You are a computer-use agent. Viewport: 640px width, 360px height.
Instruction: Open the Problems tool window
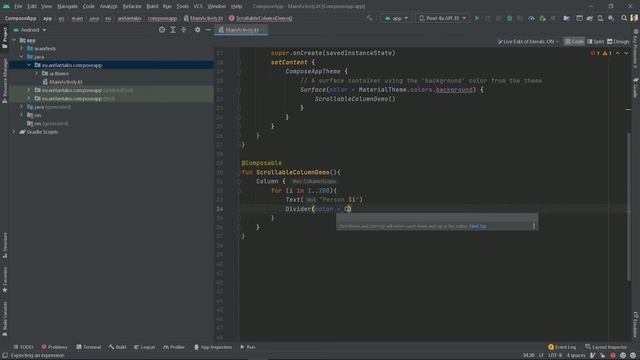pyautogui.click(x=54, y=347)
